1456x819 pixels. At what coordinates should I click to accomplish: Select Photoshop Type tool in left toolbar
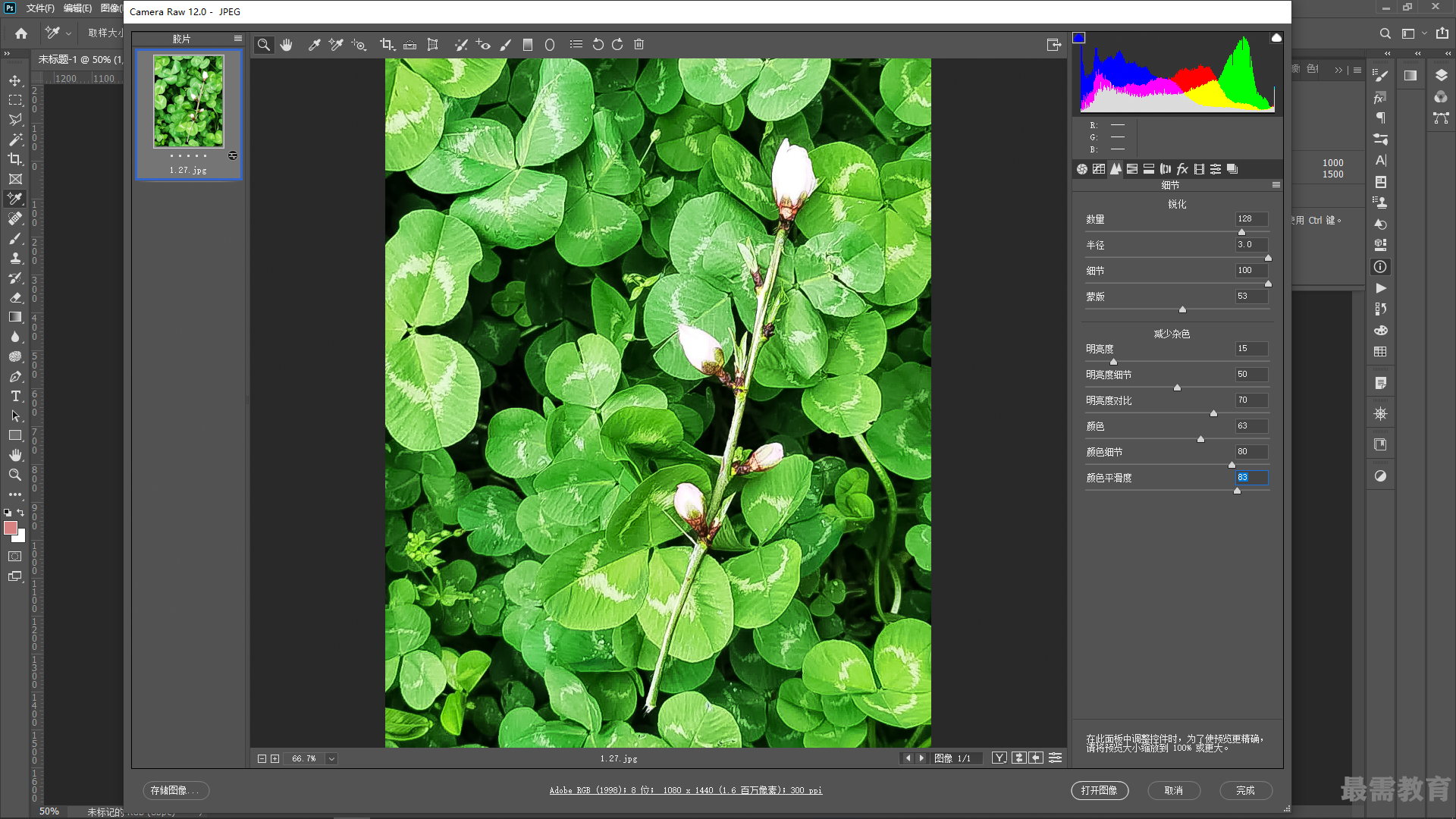(15, 396)
